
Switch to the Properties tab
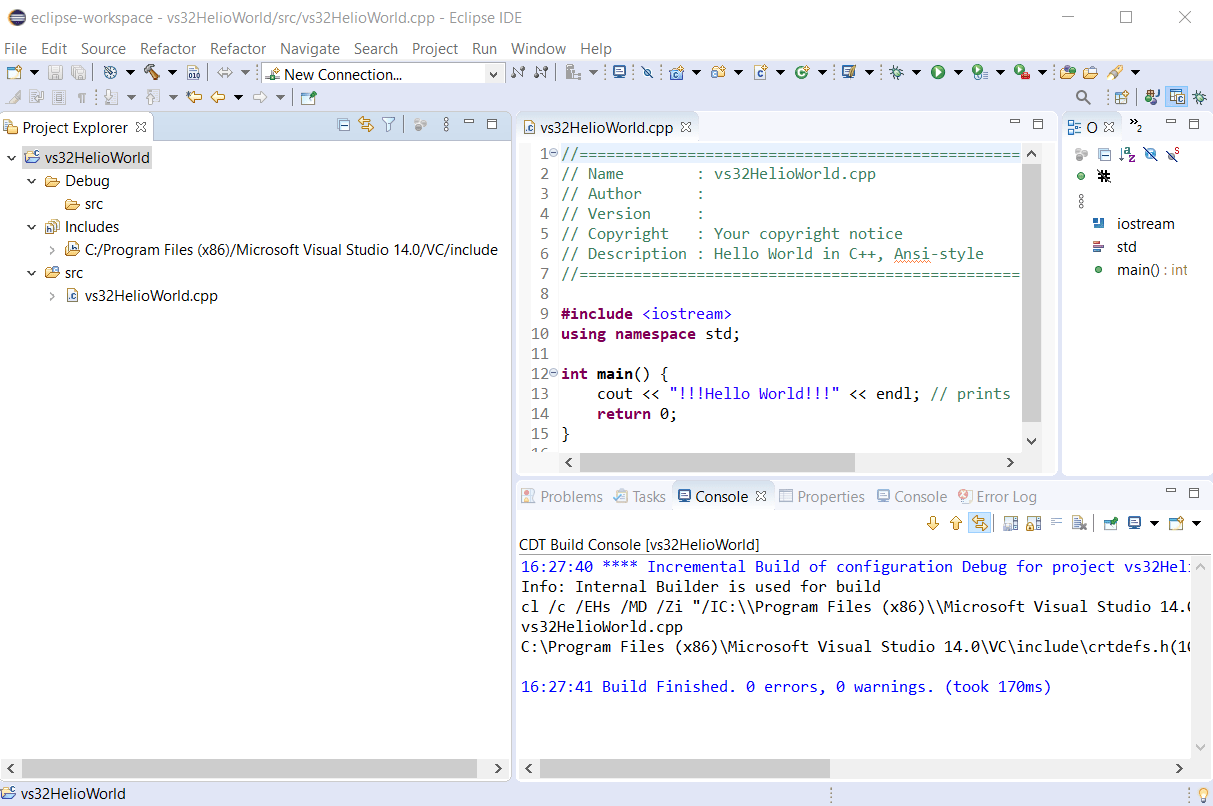tap(821, 496)
